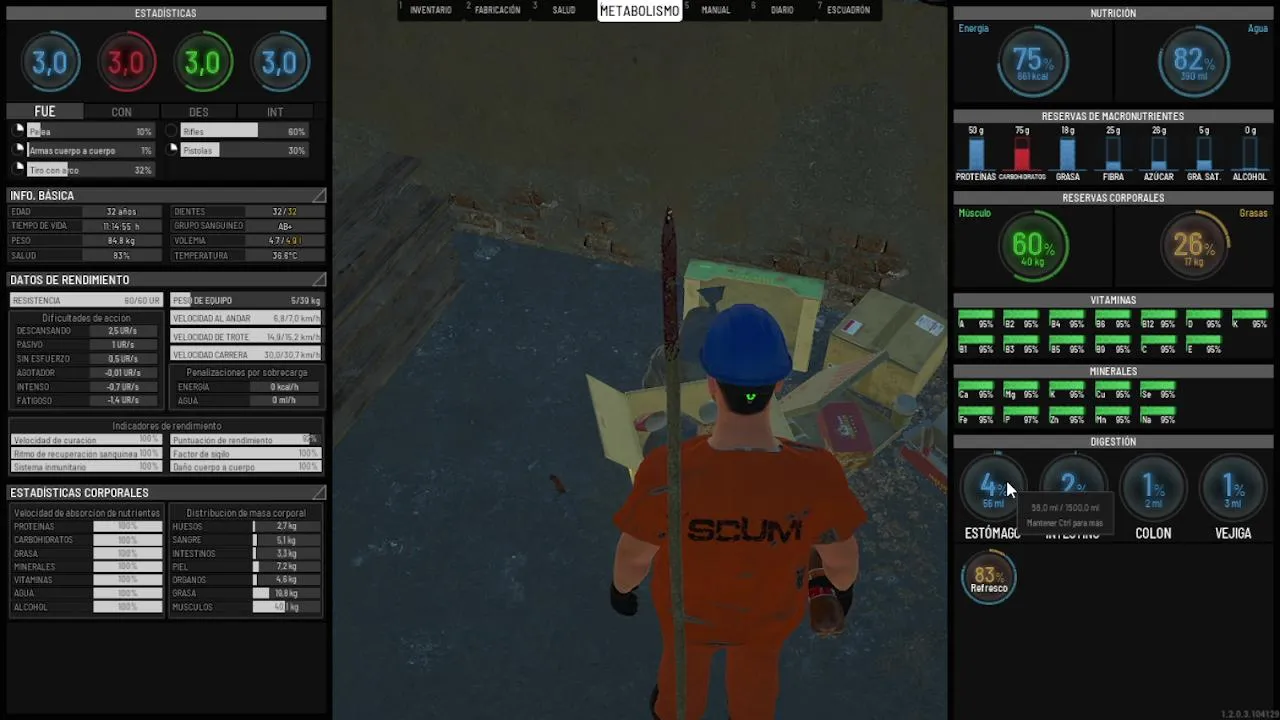Click the Sistema inmunitario 100% indicator

[86, 467]
